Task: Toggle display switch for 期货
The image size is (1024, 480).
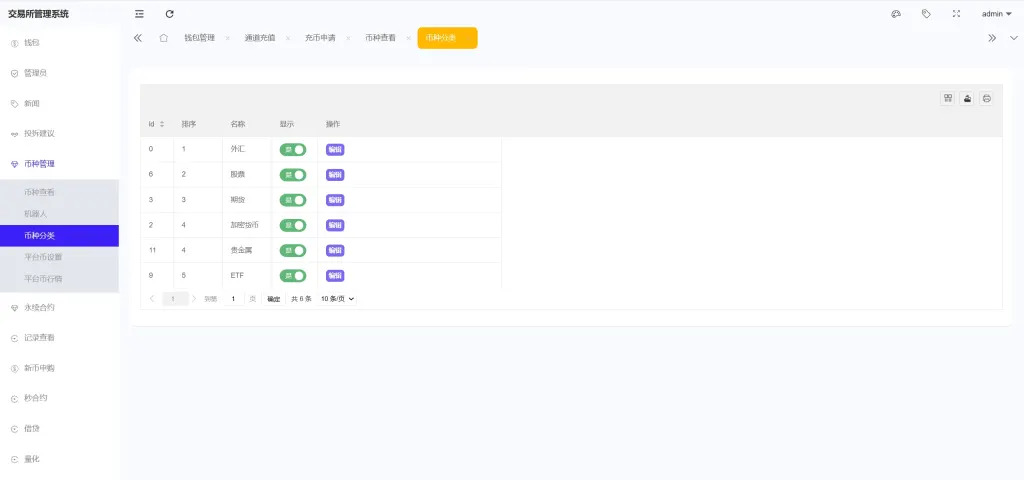Action: click(x=293, y=200)
